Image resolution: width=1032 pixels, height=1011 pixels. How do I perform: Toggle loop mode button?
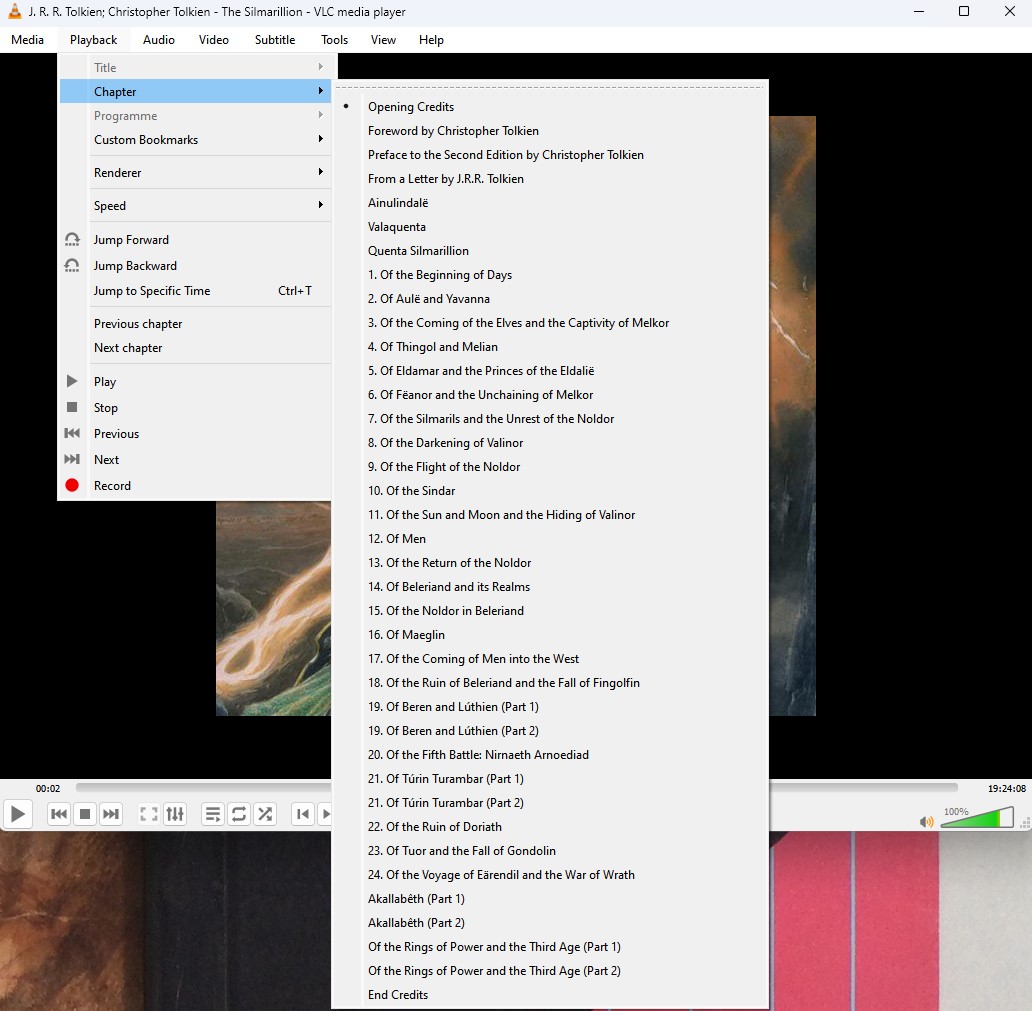coord(239,814)
